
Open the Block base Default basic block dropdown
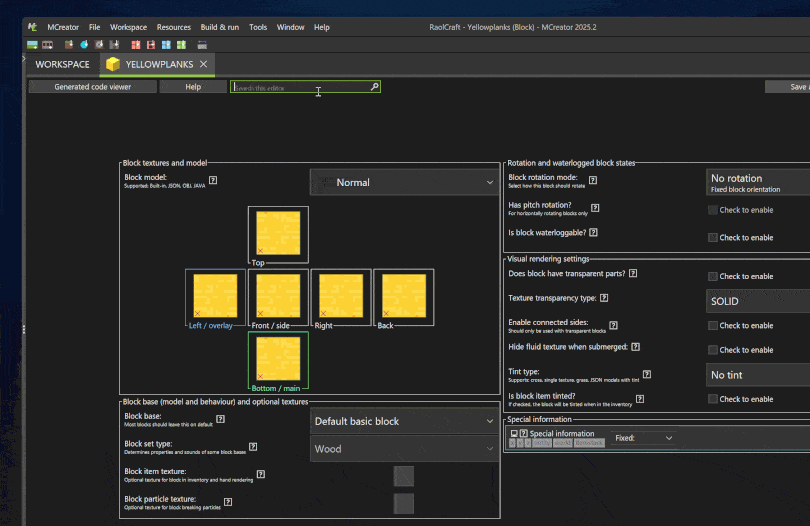404,421
